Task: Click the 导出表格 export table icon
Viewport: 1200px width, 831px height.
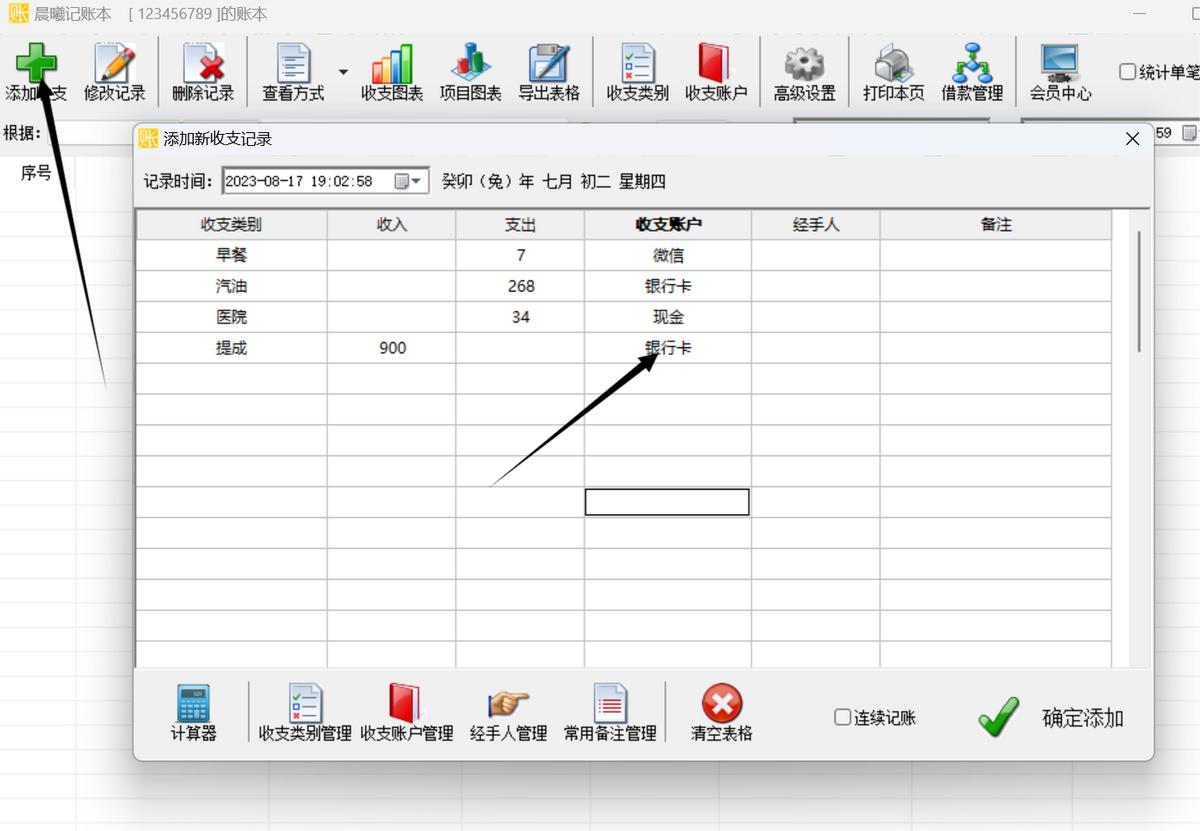Action: pos(549,70)
